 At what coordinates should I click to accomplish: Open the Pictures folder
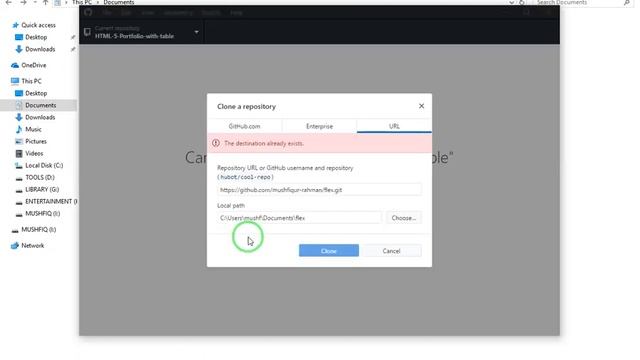click(36, 142)
